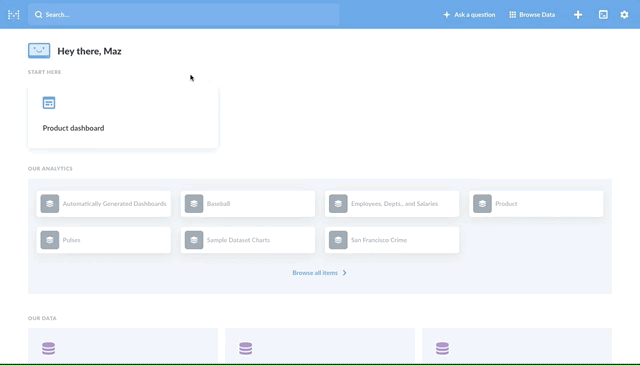Click the Pulses collection icon

pos(50,240)
